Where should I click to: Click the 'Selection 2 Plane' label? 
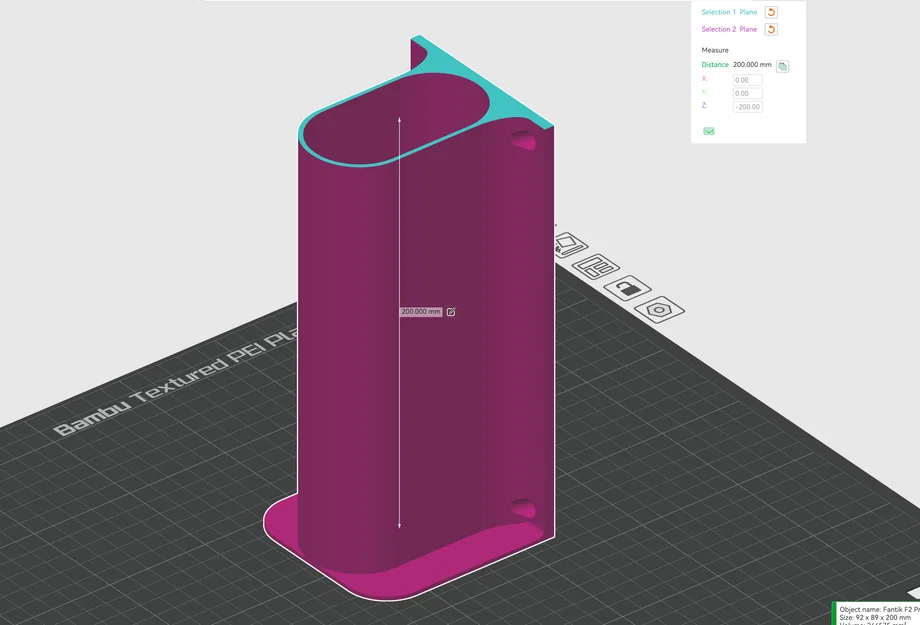click(729, 29)
